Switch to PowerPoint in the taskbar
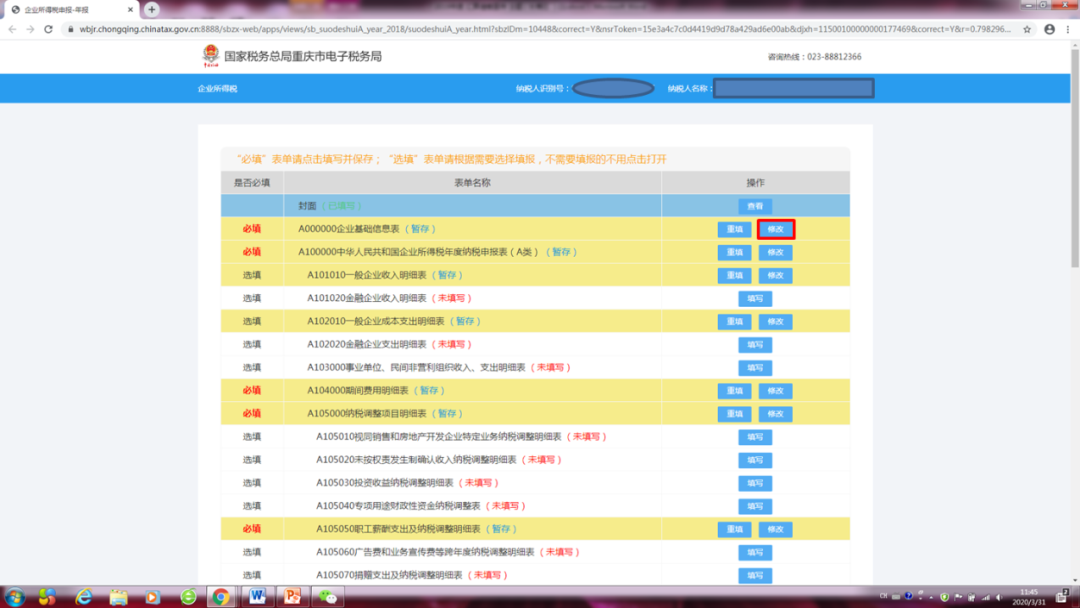This screenshot has width=1080, height=608. [292, 597]
